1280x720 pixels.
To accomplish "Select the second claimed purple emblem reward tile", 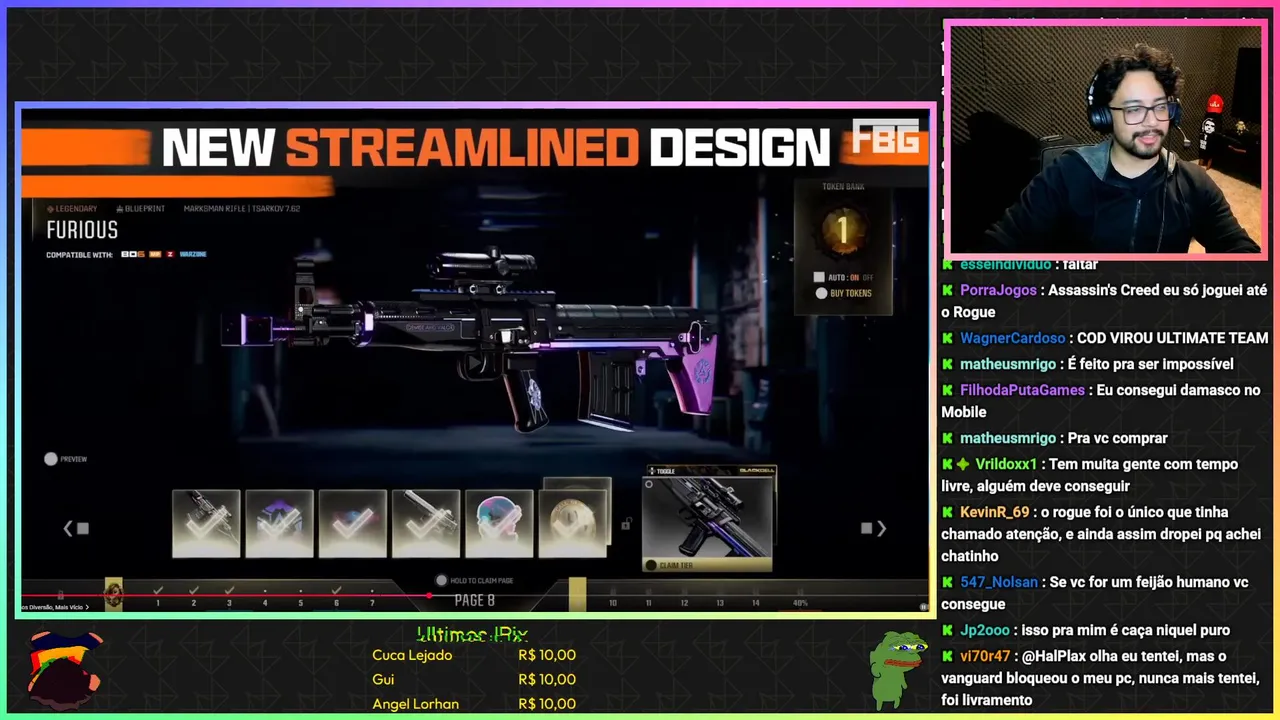I will (x=279, y=523).
